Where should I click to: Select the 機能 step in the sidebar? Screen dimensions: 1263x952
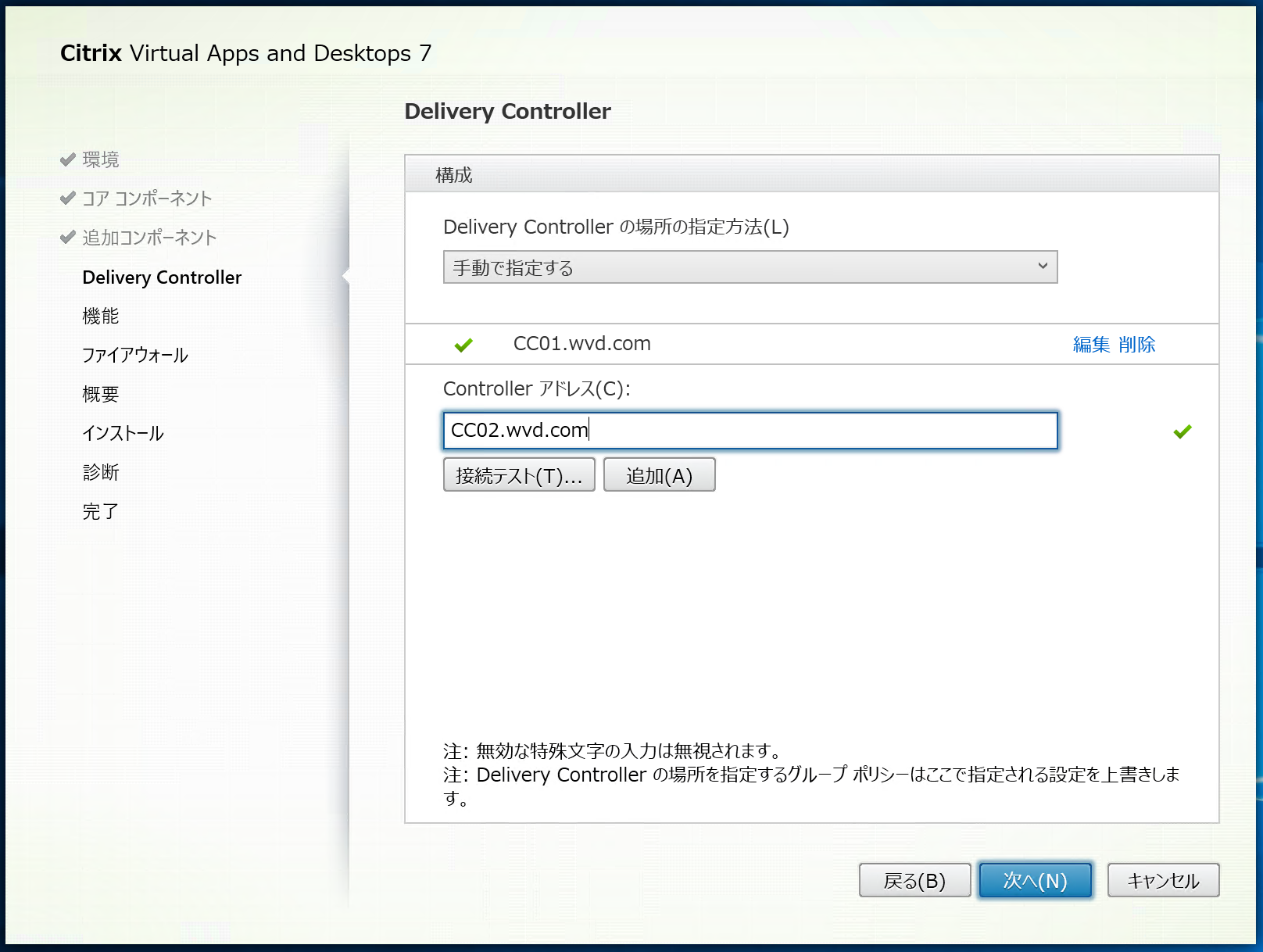click(x=100, y=316)
